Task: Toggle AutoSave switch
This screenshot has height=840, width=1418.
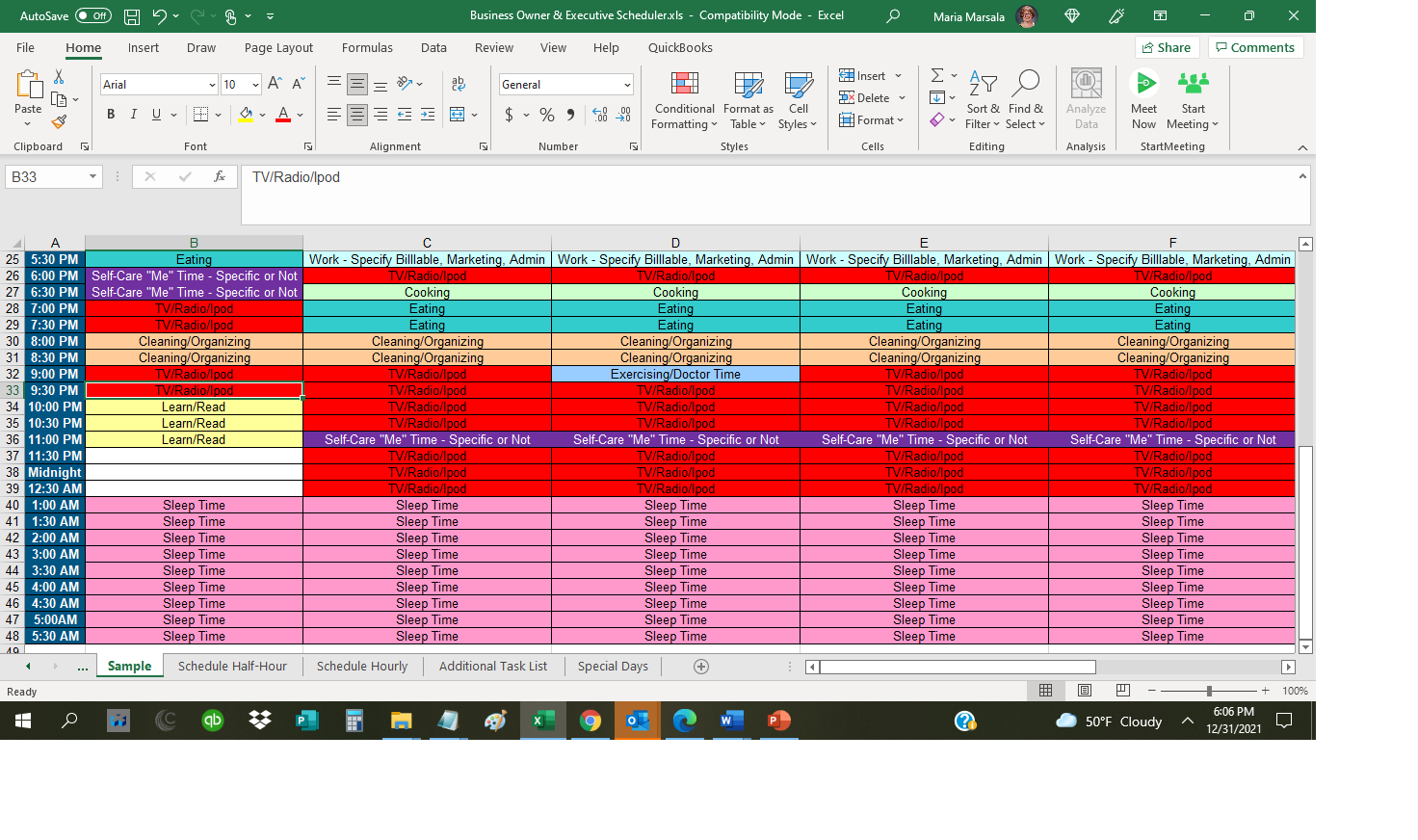Action: pyautogui.click(x=92, y=15)
